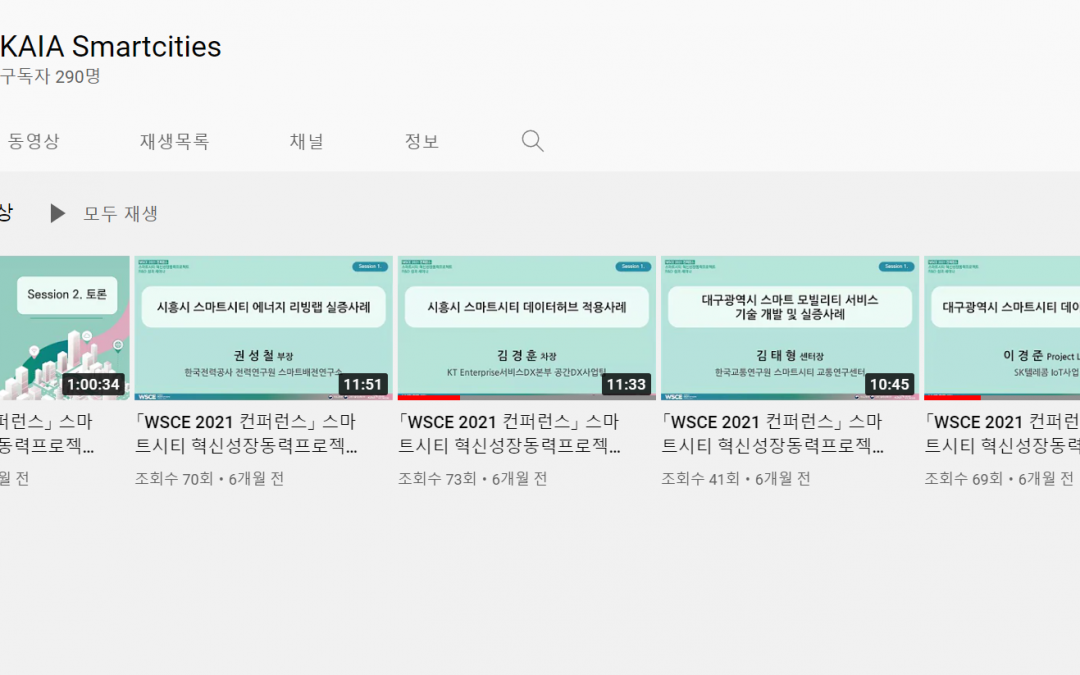Click subscriber count text 구독자 290명

50,76
